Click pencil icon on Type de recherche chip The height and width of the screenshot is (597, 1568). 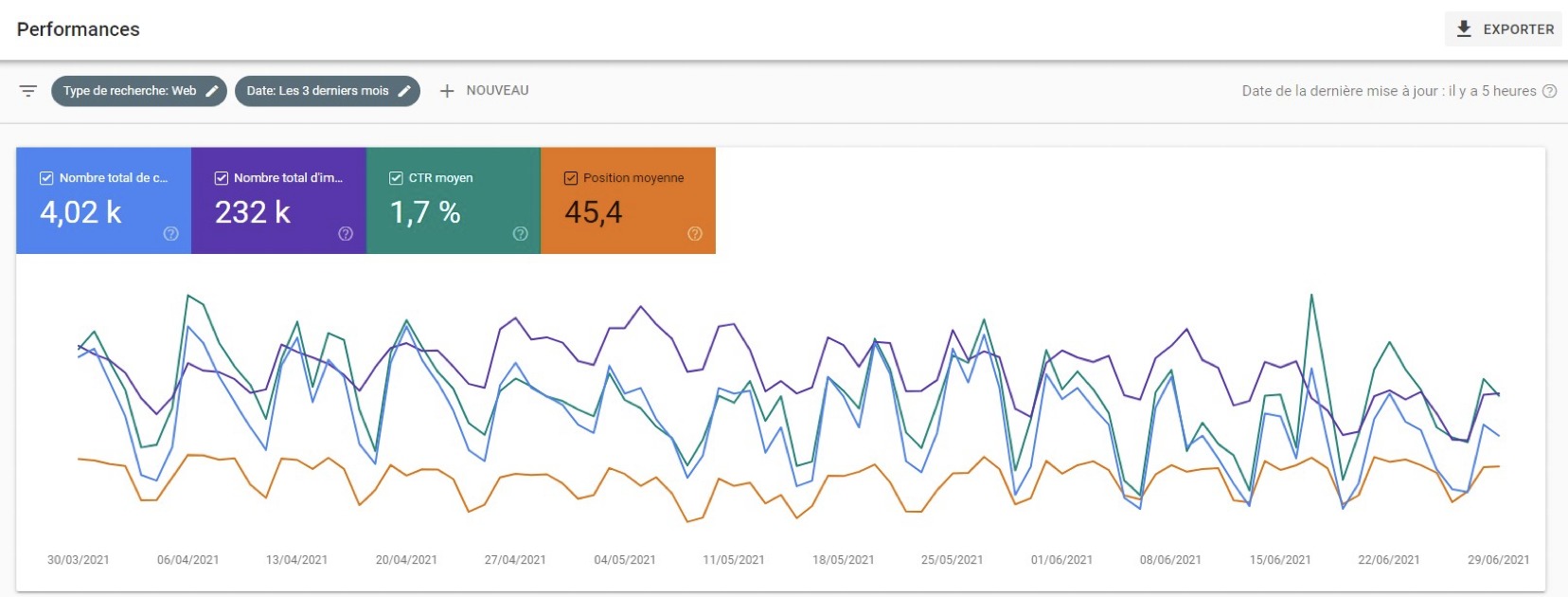click(x=212, y=91)
